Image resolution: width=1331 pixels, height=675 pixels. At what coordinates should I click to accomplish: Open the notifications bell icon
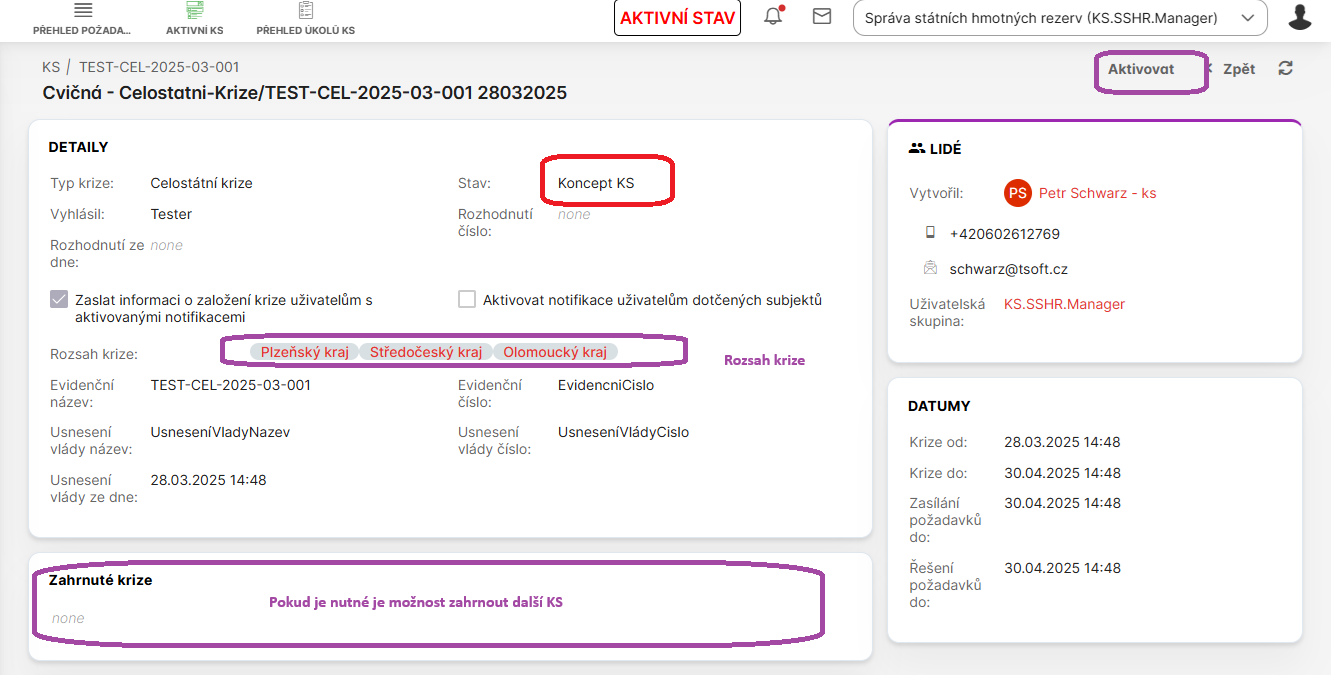pos(773,17)
